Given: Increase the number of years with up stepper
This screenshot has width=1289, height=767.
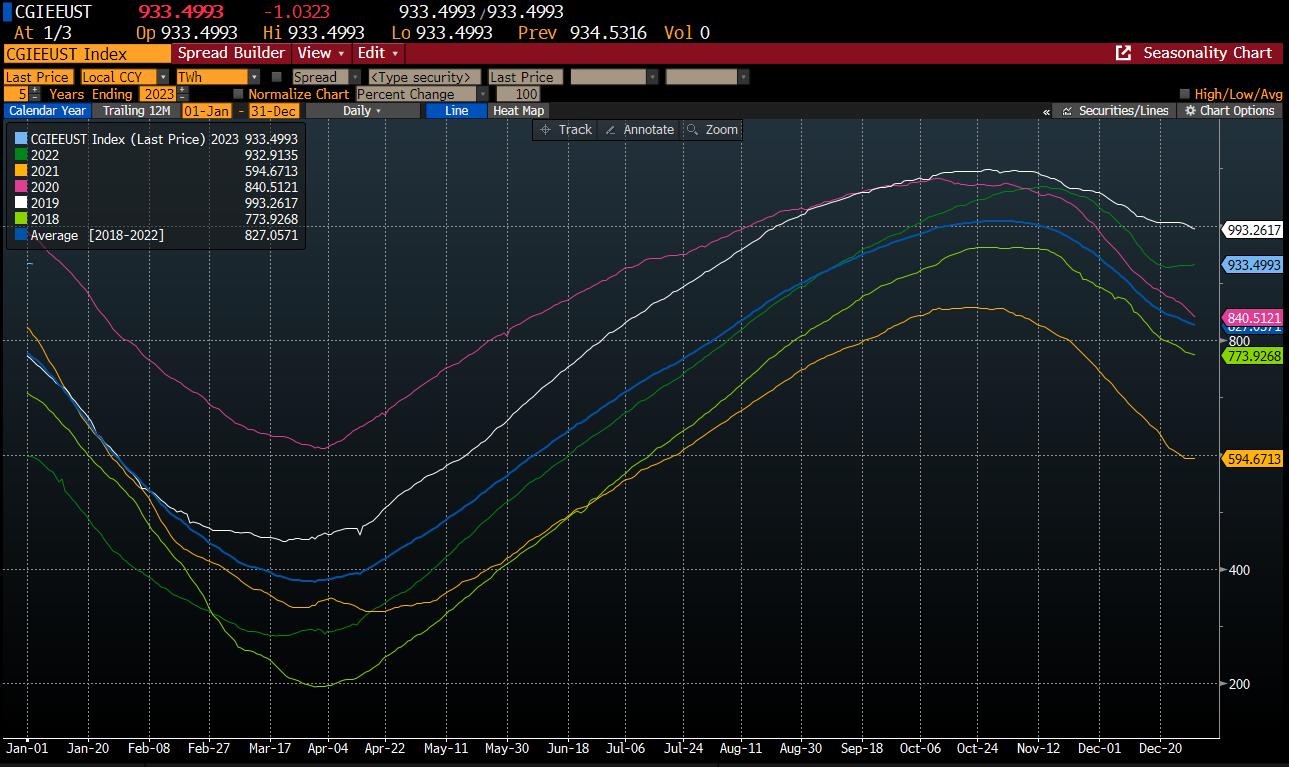Looking at the screenshot, I should coord(35,90).
